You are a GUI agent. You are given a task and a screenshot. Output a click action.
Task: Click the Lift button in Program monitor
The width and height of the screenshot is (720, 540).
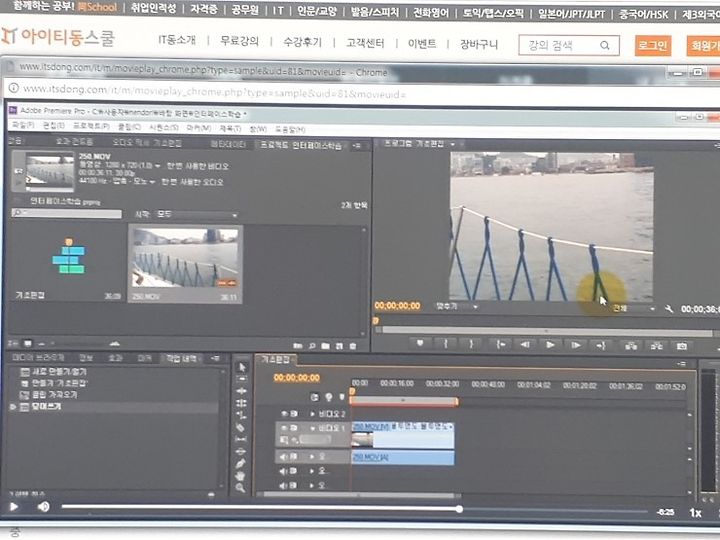click(x=631, y=346)
